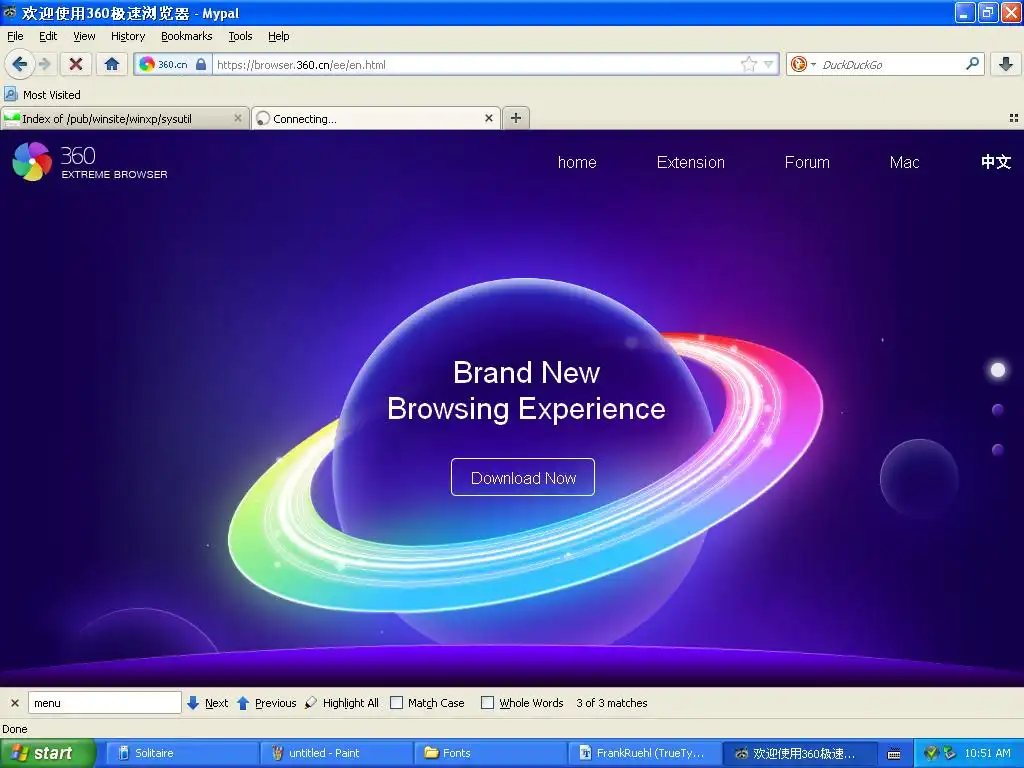The image size is (1024, 768).
Task: Open the home page via house icon
Action: tap(112, 64)
